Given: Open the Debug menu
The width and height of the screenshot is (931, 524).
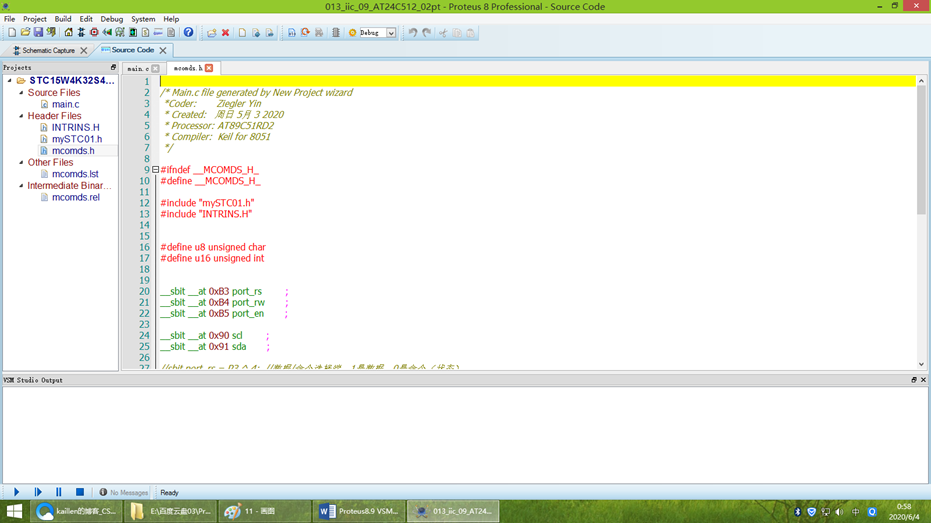Looking at the screenshot, I should pyautogui.click(x=112, y=19).
